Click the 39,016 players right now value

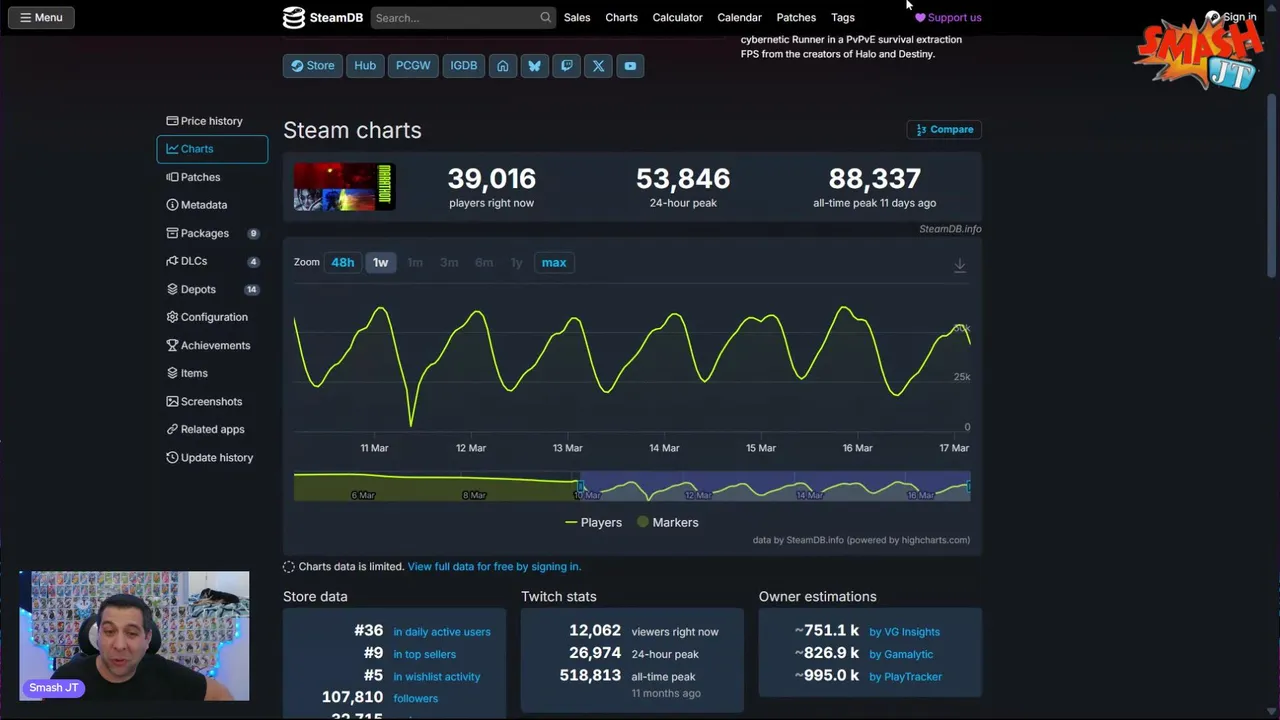491,179
